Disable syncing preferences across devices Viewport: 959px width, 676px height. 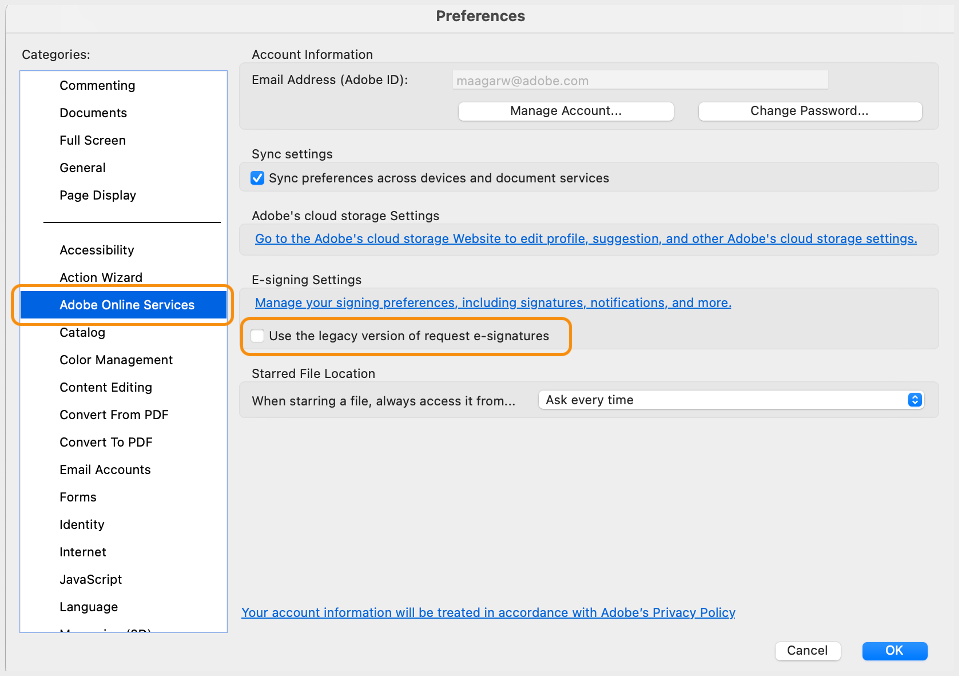point(258,178)
